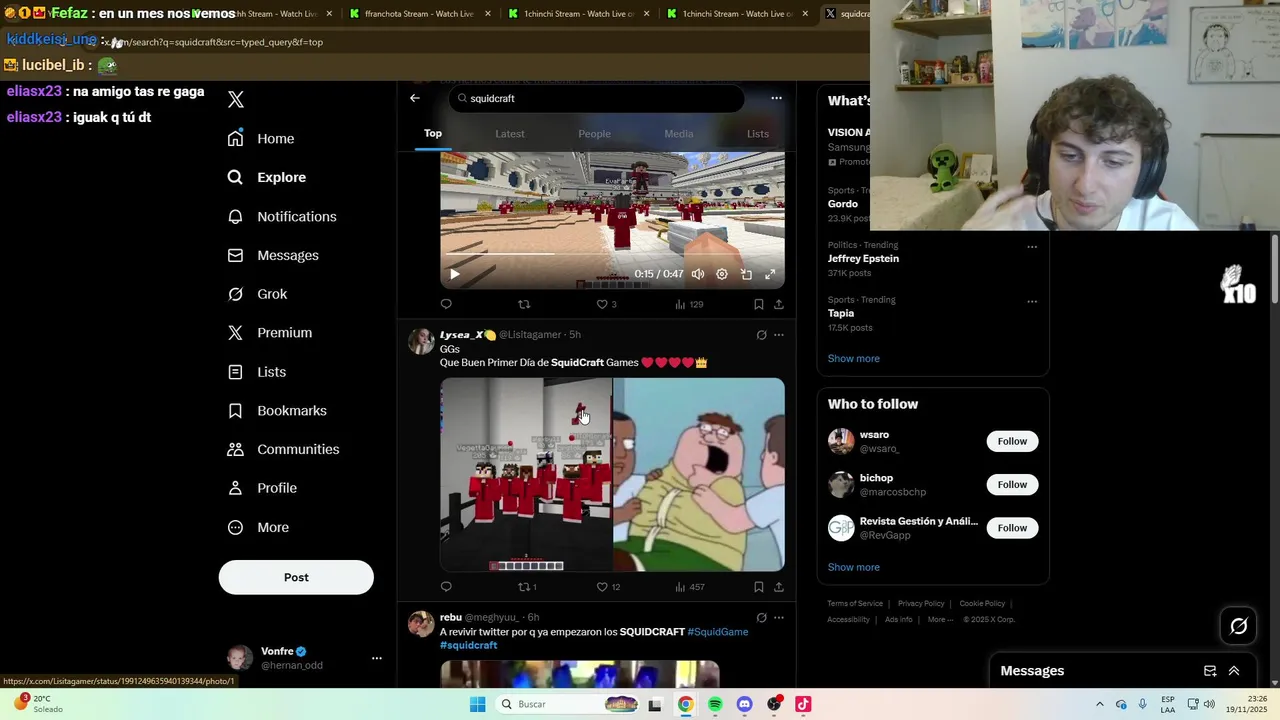The image size is (1280, 720).
Task: Open the #SquidGame hashtag link
Action: pos(718,632)
